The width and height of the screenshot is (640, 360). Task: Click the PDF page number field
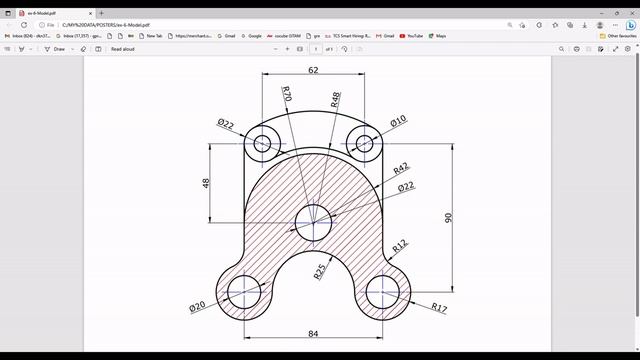pos(316,49)
